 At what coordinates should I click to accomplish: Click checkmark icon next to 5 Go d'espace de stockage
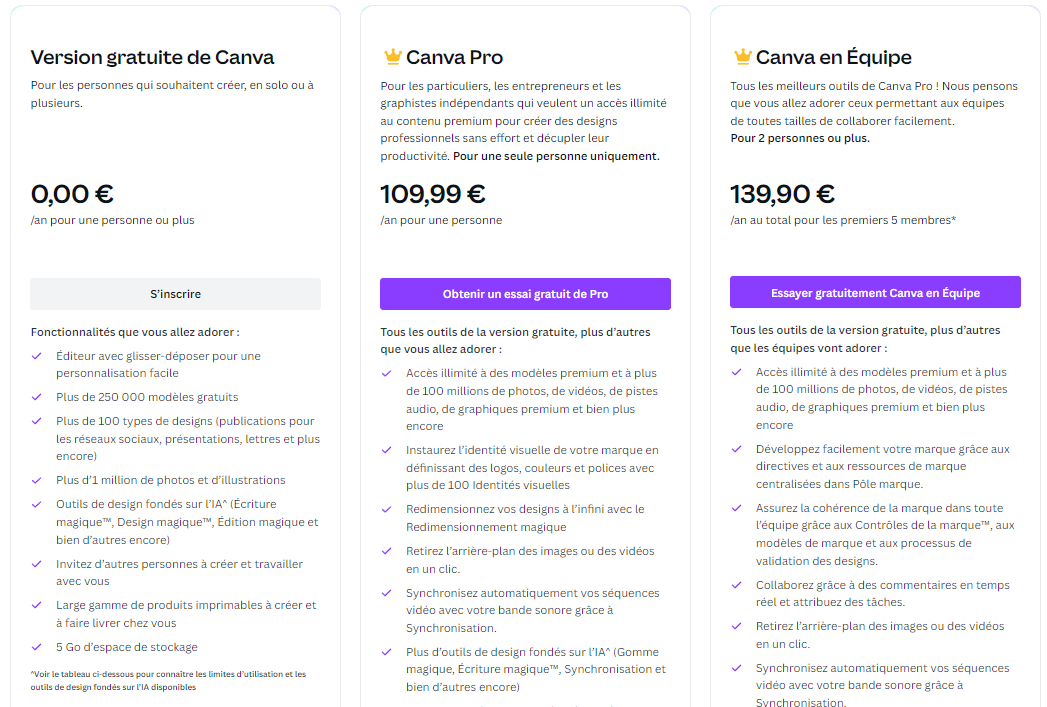tap(37, 647)
